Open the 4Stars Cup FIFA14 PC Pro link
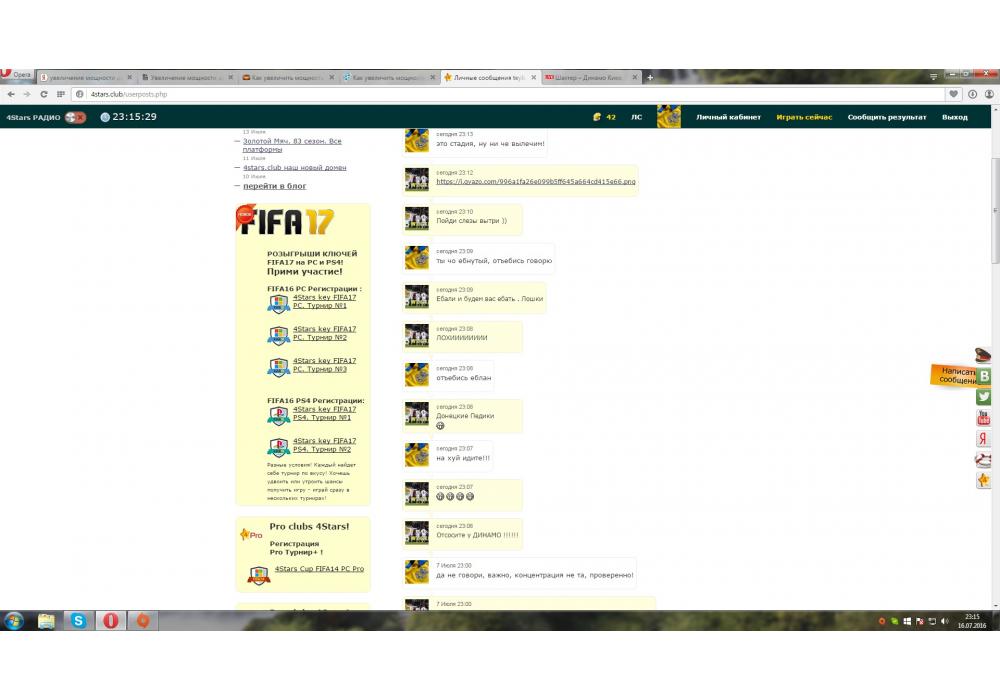The width and height of the screenshot is (1000, 700). pyautogui.click(x=319, y=569)
